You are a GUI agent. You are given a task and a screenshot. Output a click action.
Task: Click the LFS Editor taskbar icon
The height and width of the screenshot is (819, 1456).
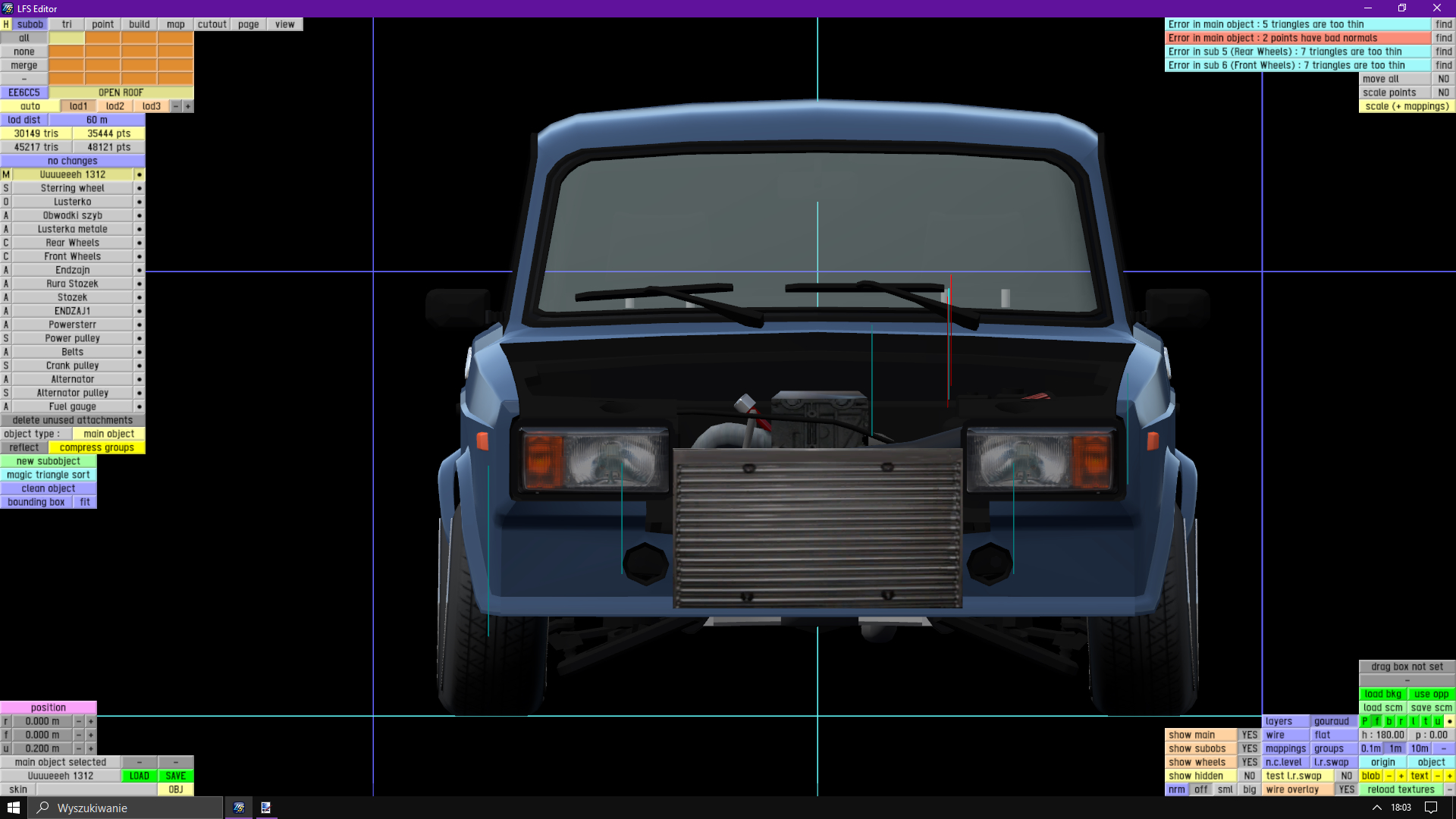239,808
